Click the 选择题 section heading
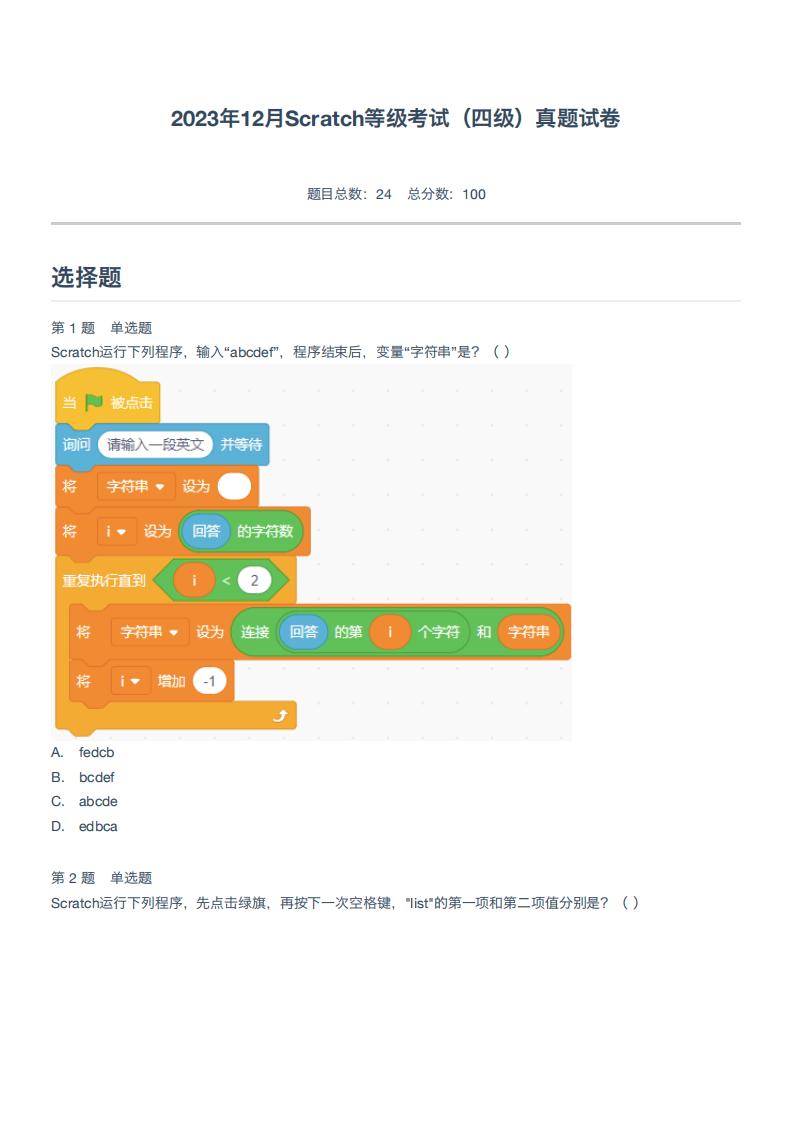793x1122 pixels. tap(87, 278)
